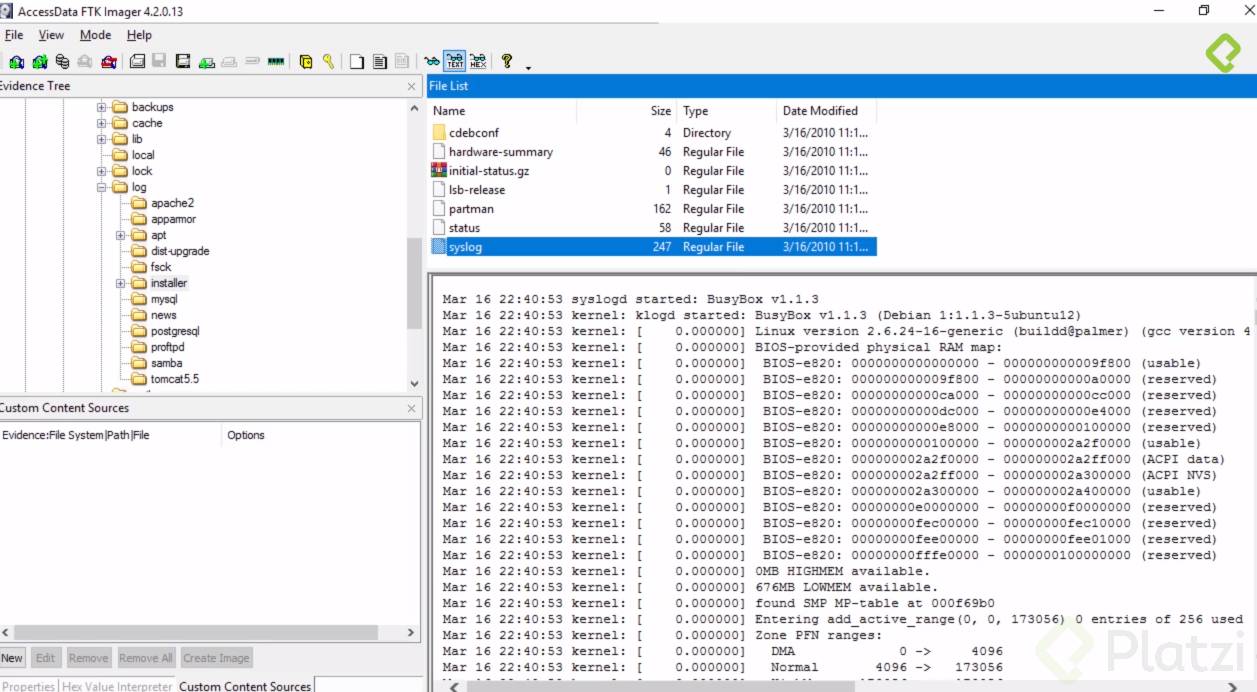Click the grayed Export Directory Listing icon

pos(401,62)
